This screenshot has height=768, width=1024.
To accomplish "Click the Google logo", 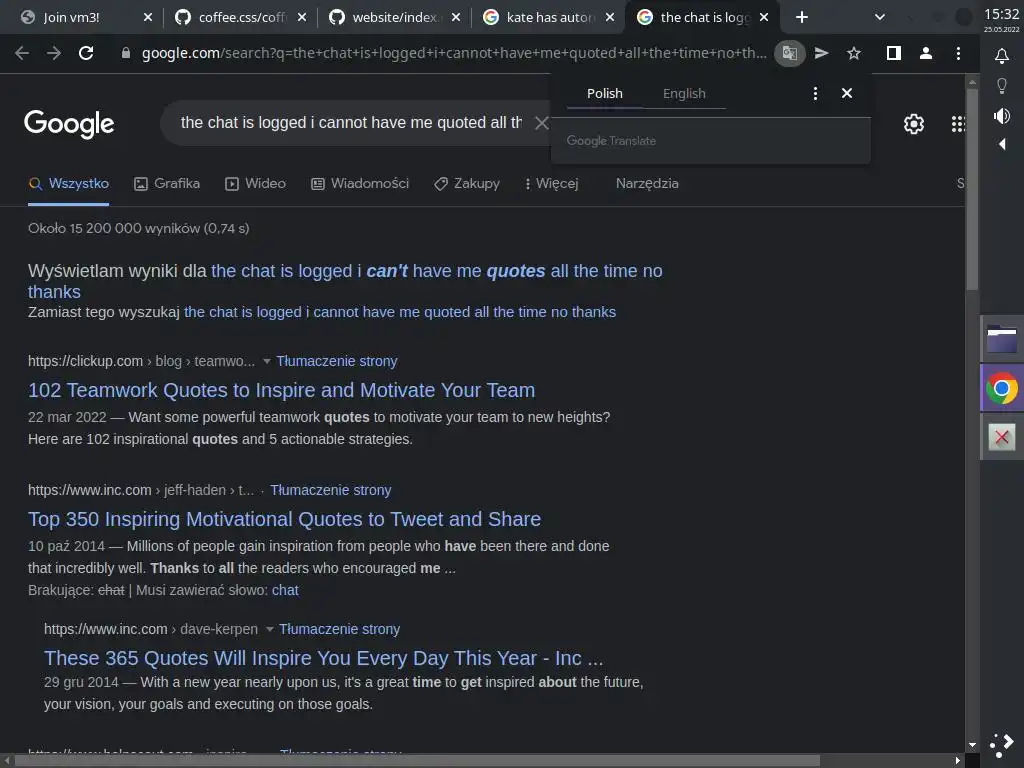I will point(69,123).
